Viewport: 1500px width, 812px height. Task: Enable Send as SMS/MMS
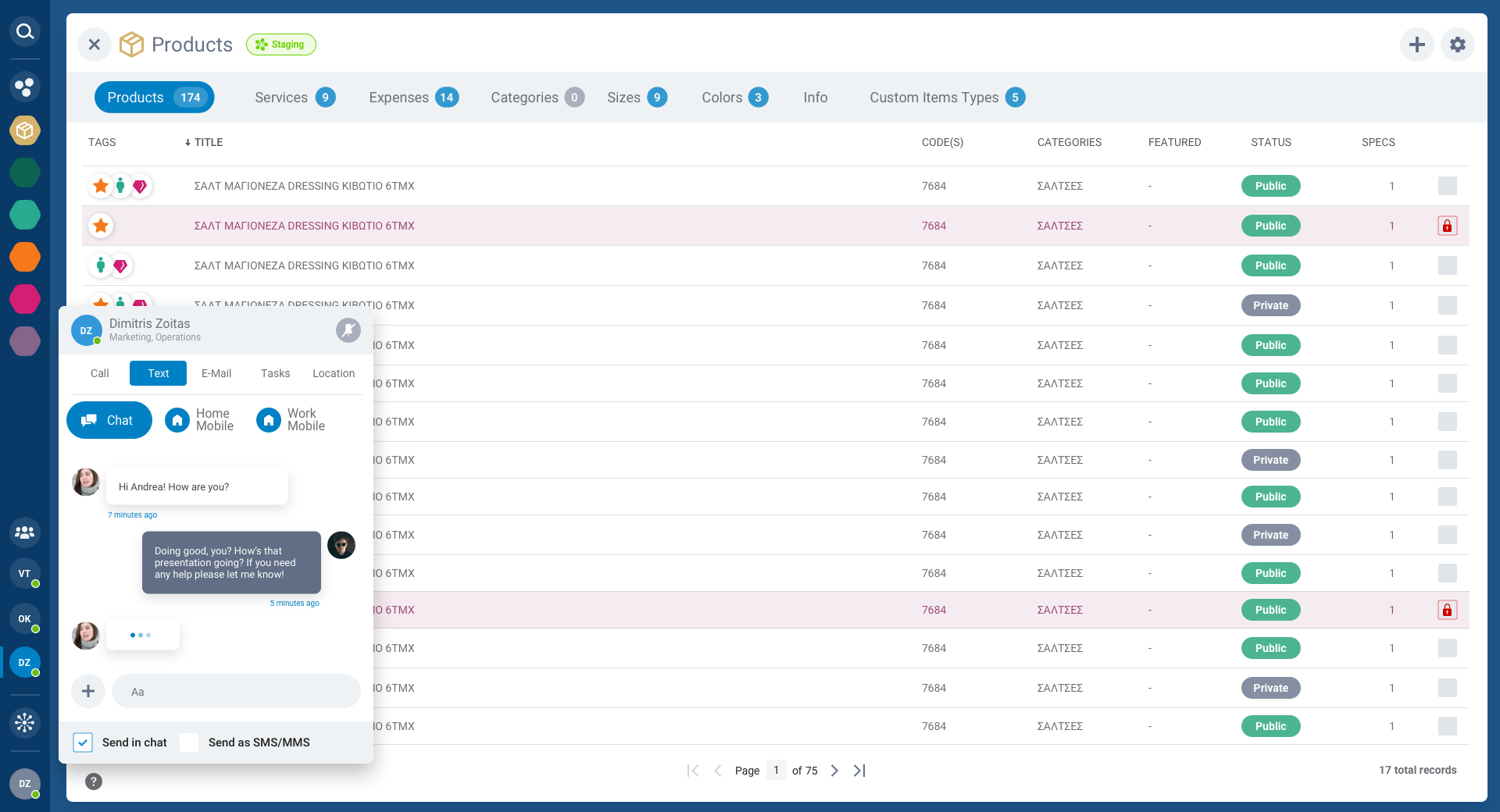click(189, 743)
